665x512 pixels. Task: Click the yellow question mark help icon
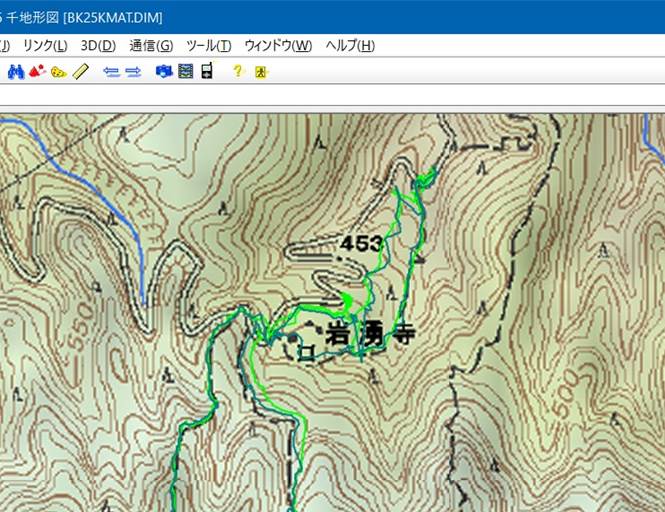tap(238, 71)
